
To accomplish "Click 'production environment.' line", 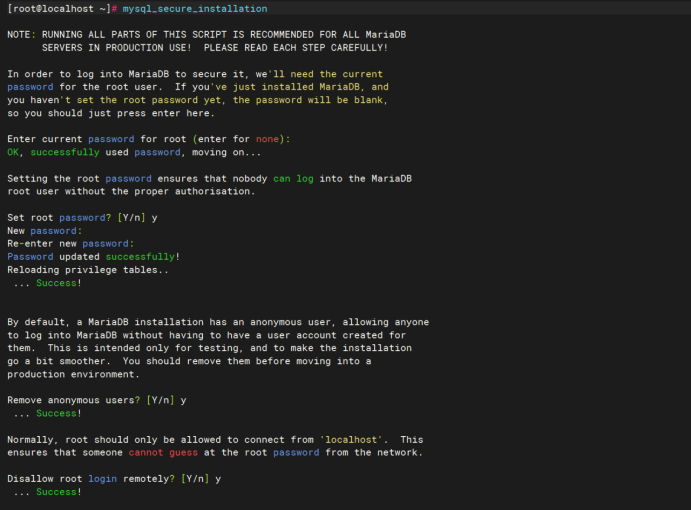I will [x=73, y=374].
